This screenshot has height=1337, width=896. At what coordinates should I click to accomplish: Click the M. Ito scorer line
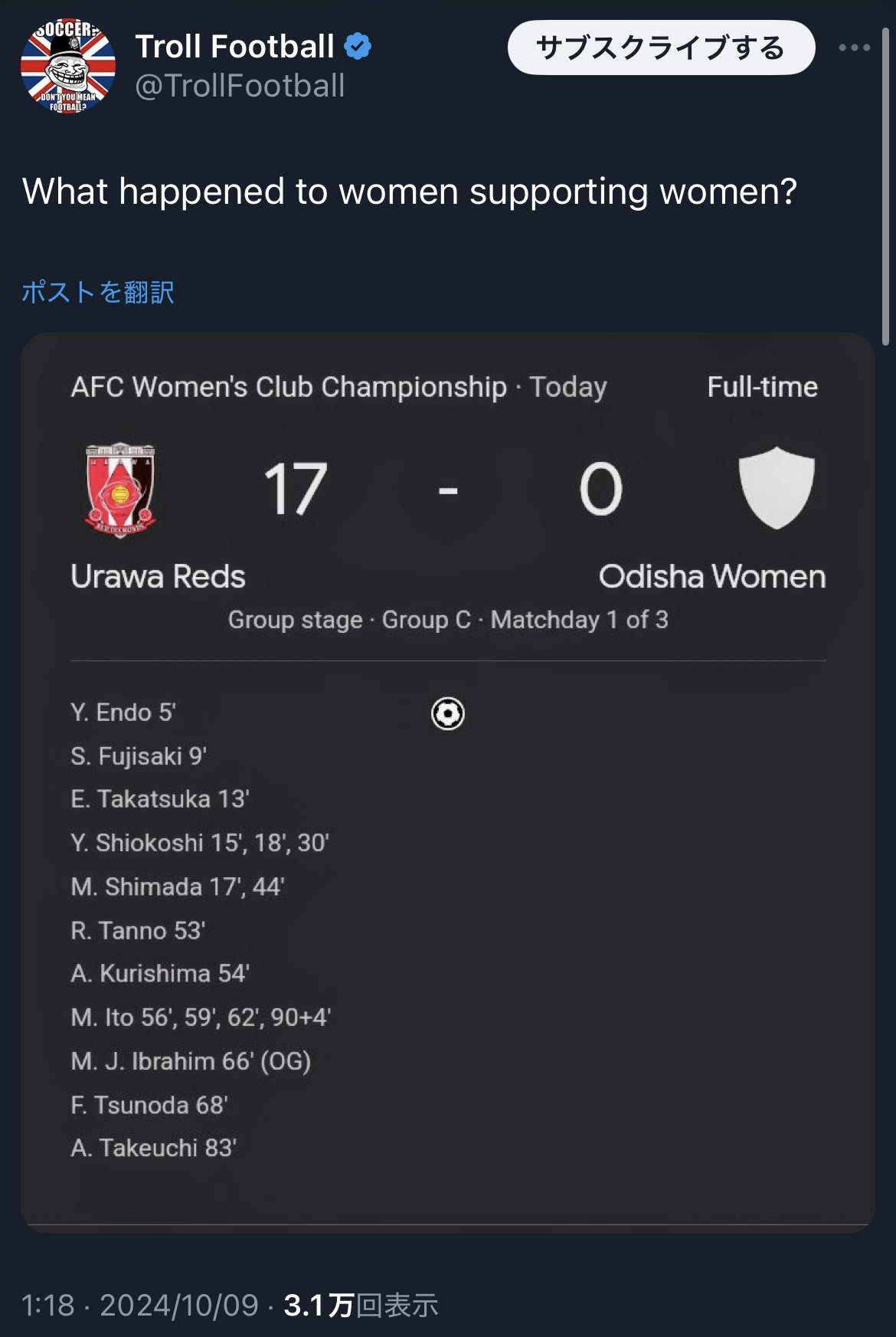pos(201,1017)
